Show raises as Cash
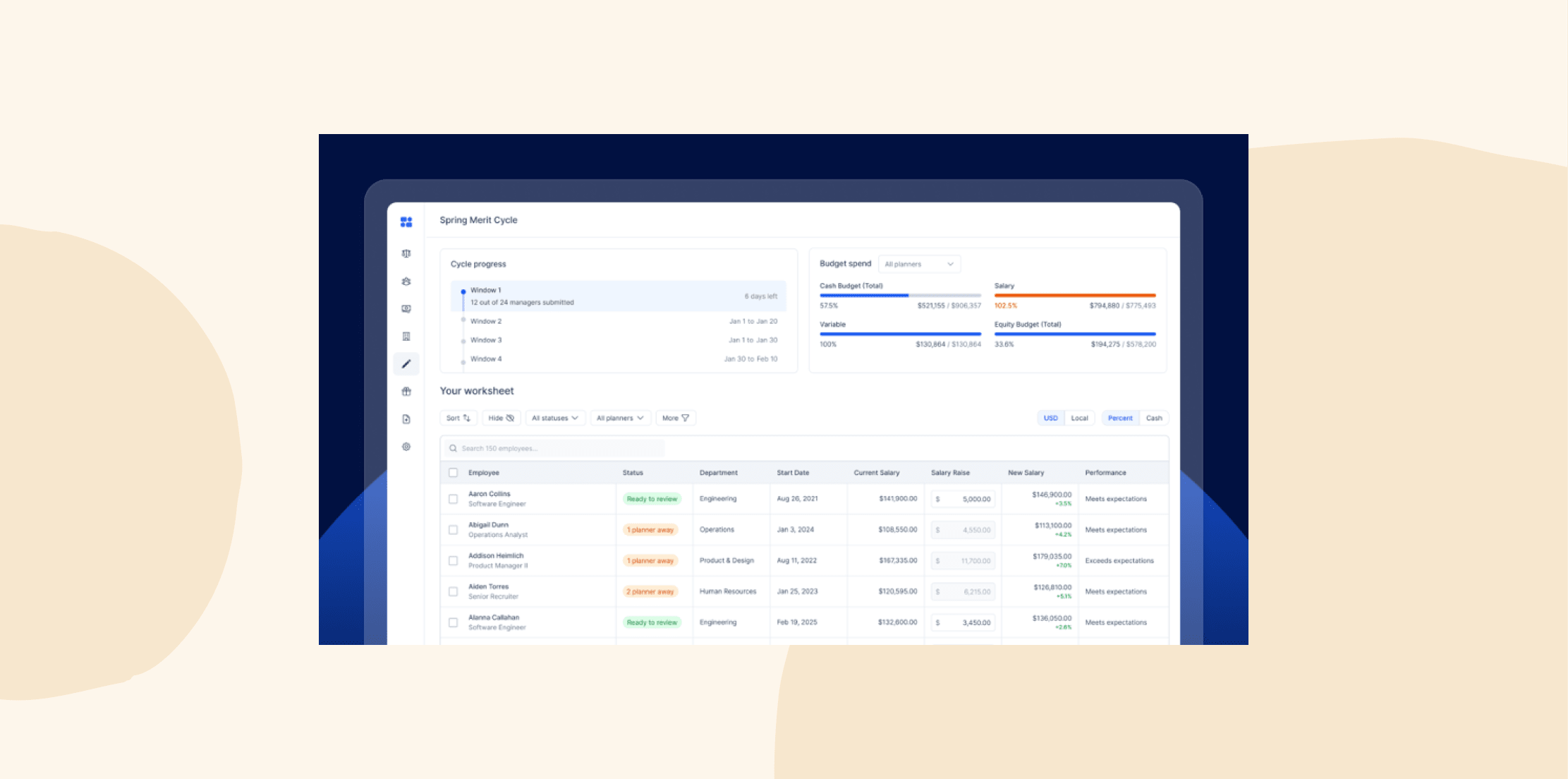This screenshot has height=779, width=1568. (1154, 418)
